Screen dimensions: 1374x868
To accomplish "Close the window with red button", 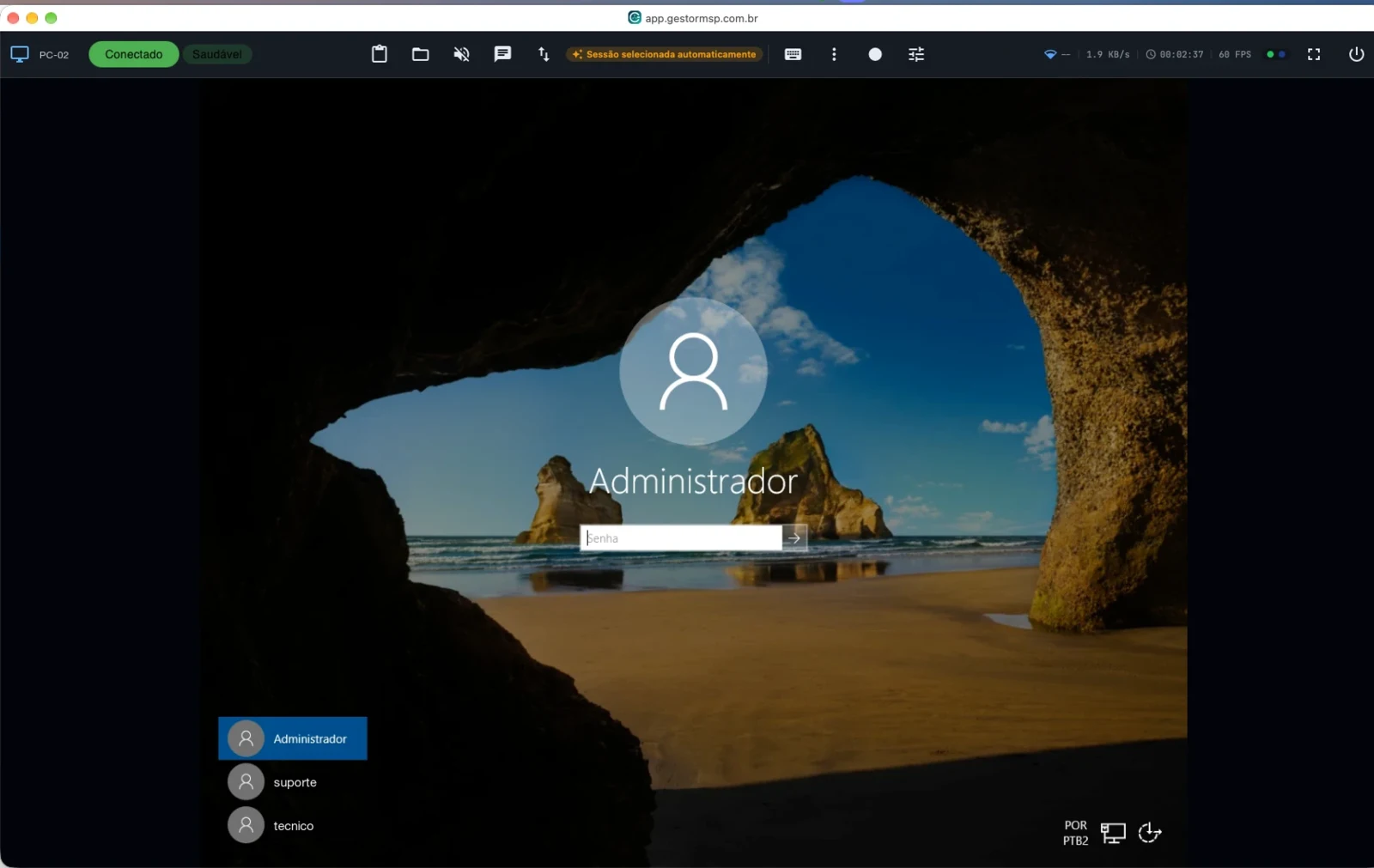I will [13, 18].
